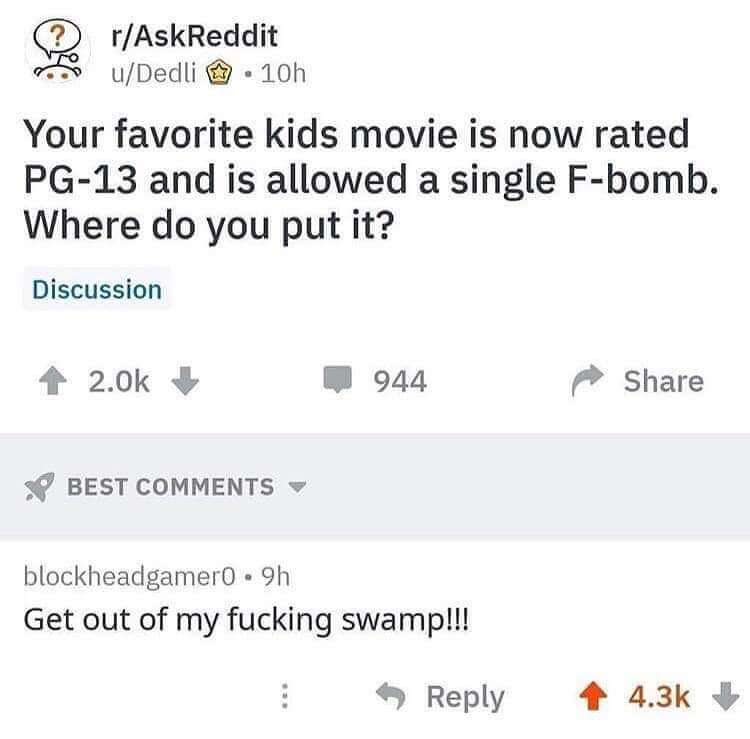Open u/Dedli's user profile
Screen dimensions: 750x739
[154, 73]
